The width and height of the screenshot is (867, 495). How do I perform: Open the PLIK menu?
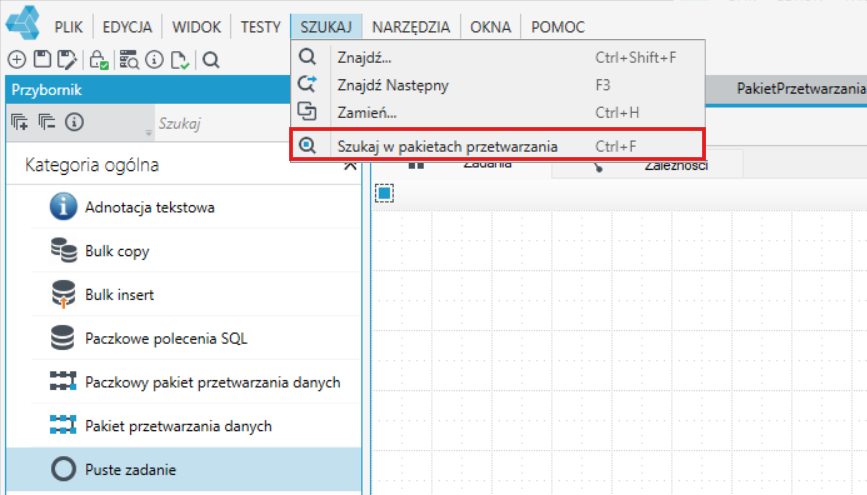click(69, 27)
